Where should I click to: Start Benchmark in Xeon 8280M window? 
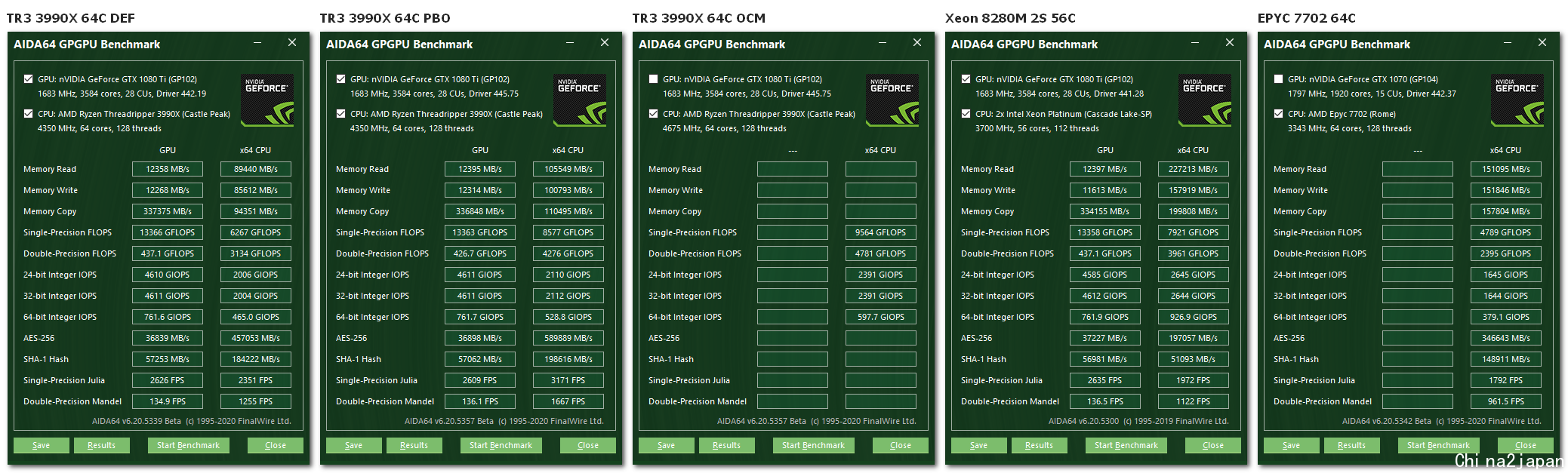pyautogui.click(x=1126, y=445)
